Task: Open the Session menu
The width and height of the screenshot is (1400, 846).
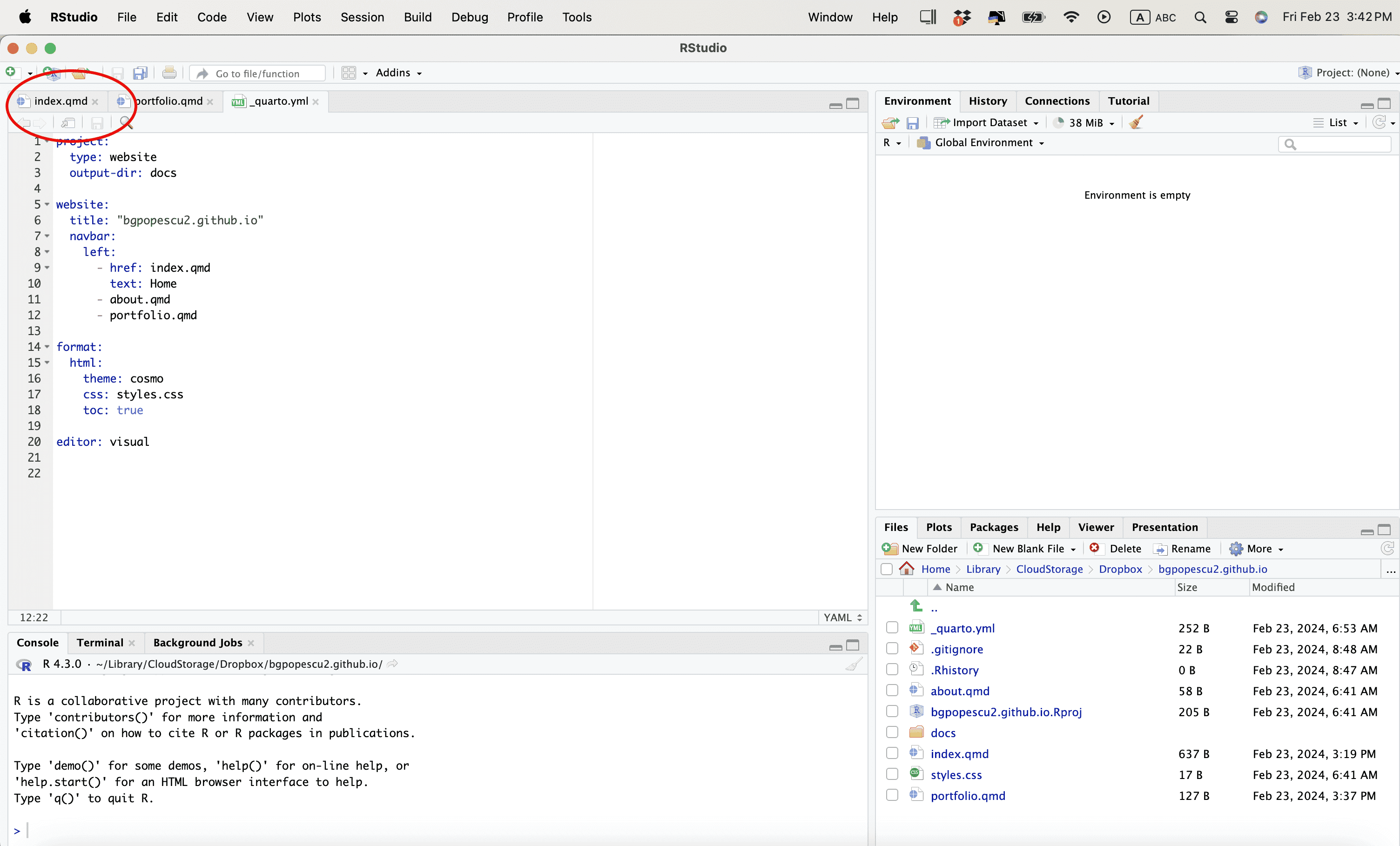Action: click(x=362, y=17)
